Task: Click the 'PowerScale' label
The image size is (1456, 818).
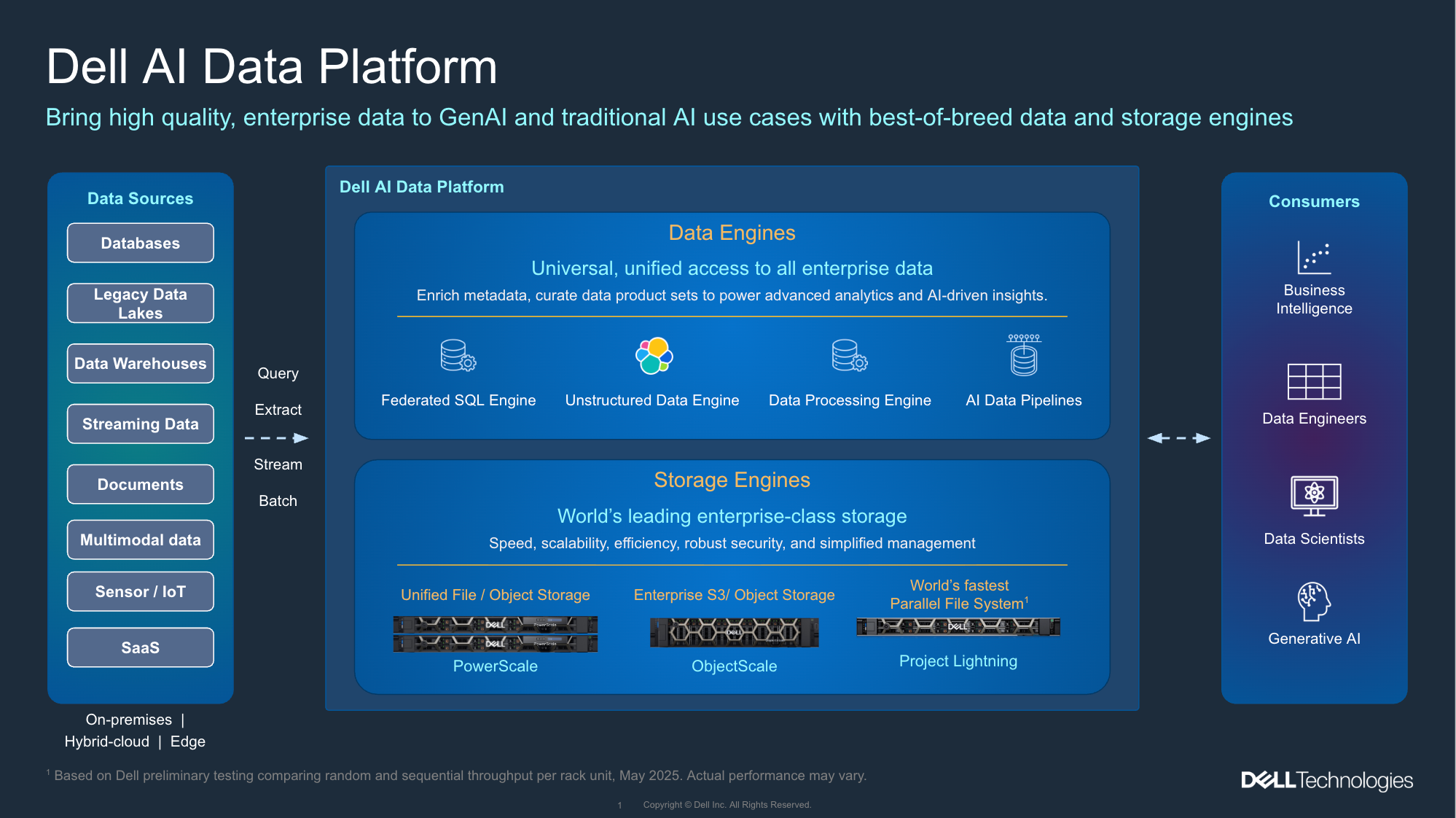Action: click(496, 666)
